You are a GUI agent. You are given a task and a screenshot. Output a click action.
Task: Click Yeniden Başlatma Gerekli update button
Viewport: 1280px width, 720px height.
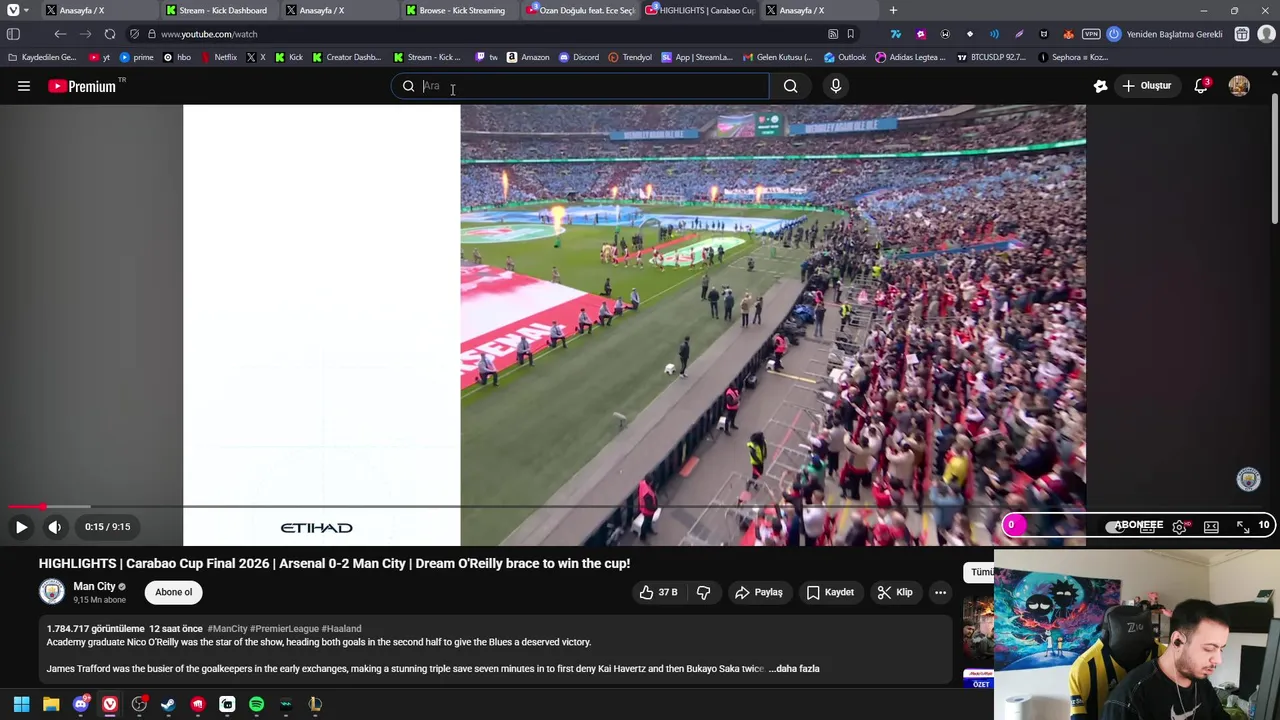point(1165,34)
